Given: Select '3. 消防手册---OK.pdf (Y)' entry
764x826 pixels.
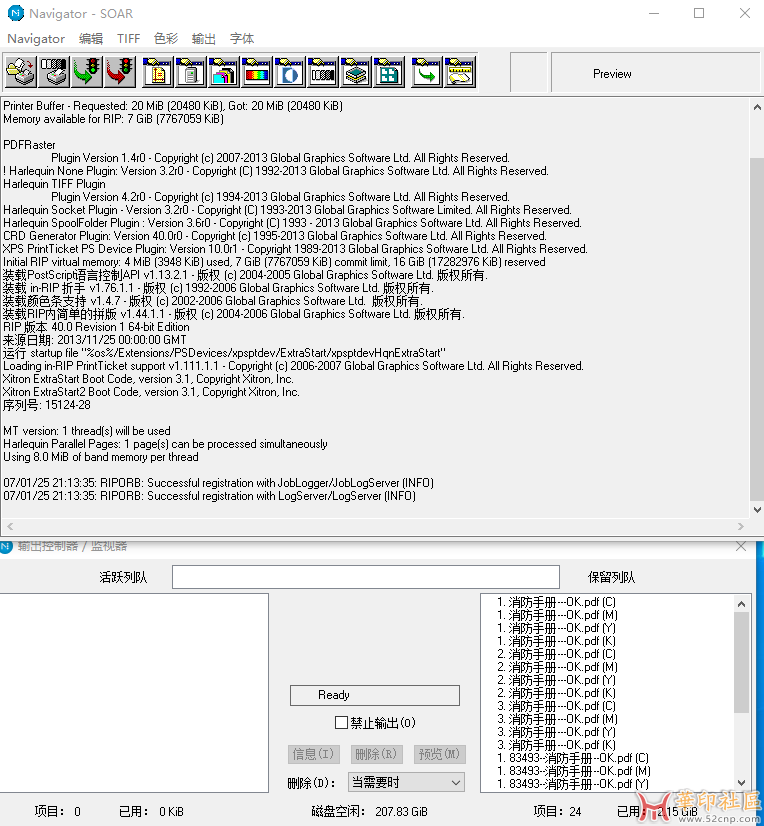Looking at the screenshot, I should coord(556,732).
